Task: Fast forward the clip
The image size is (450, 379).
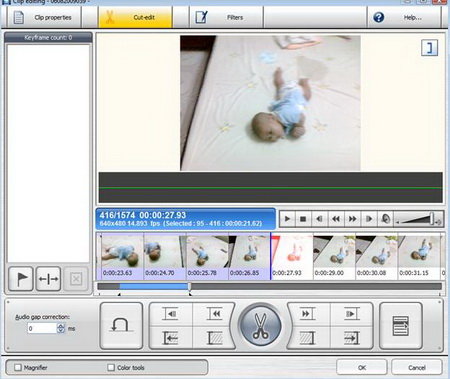Action: (x=352, y=219)
